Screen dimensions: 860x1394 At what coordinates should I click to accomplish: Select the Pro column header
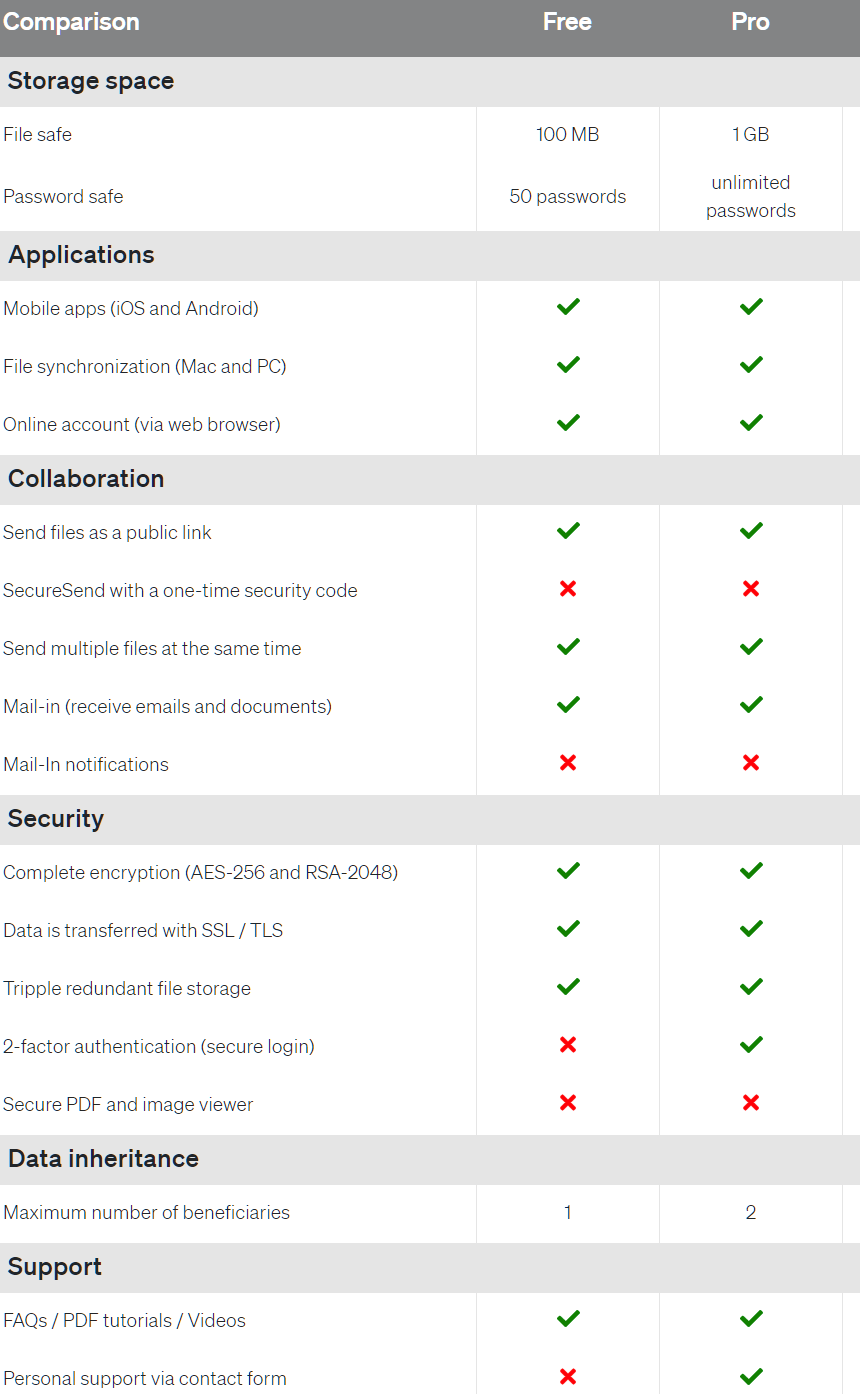750,22
